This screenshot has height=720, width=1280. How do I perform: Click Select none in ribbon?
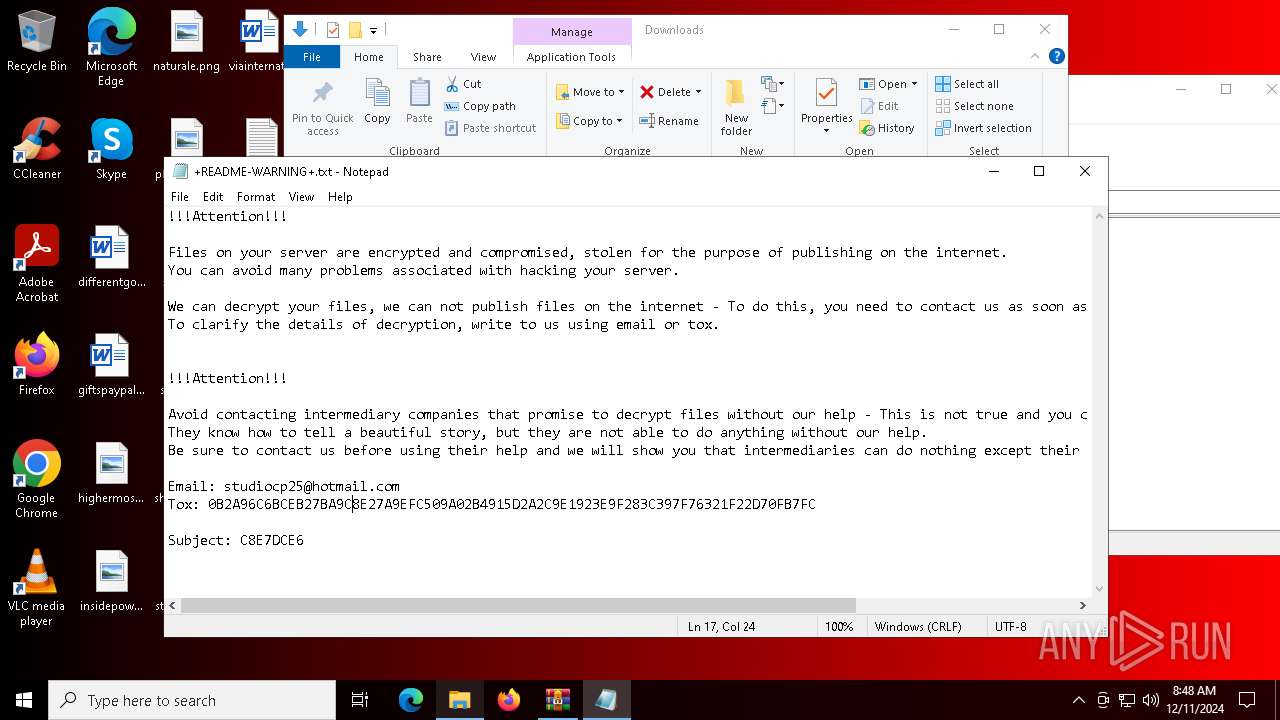click(x=974, y=106)
